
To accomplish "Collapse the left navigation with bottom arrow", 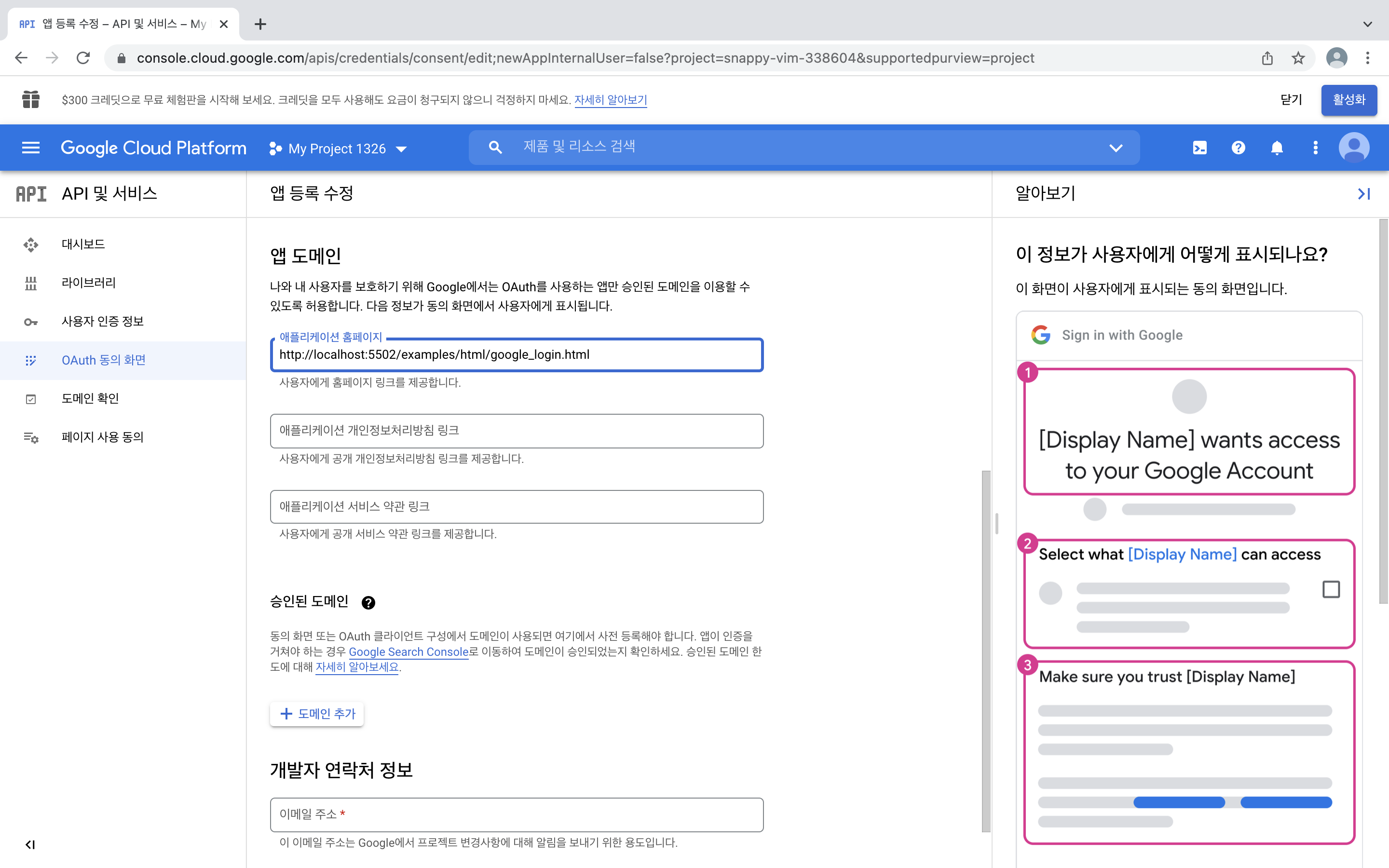I will coord(31,844).
